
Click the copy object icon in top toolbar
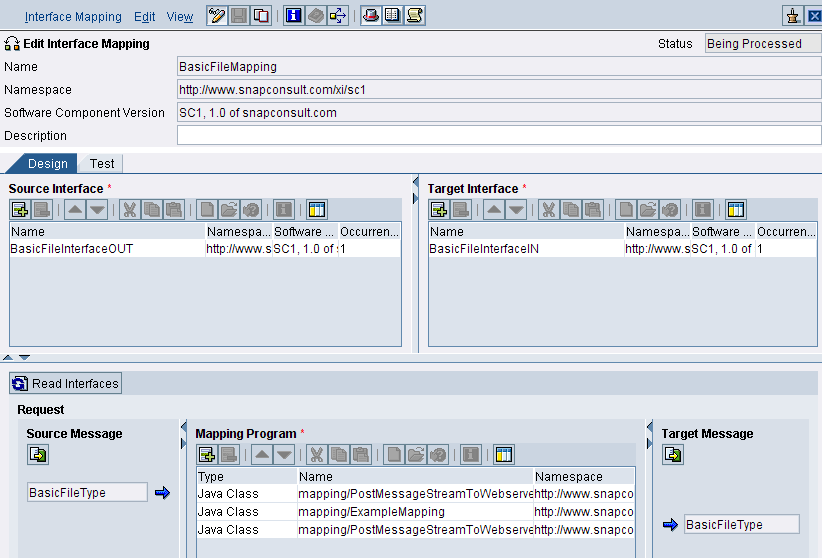tap(261, 16)
